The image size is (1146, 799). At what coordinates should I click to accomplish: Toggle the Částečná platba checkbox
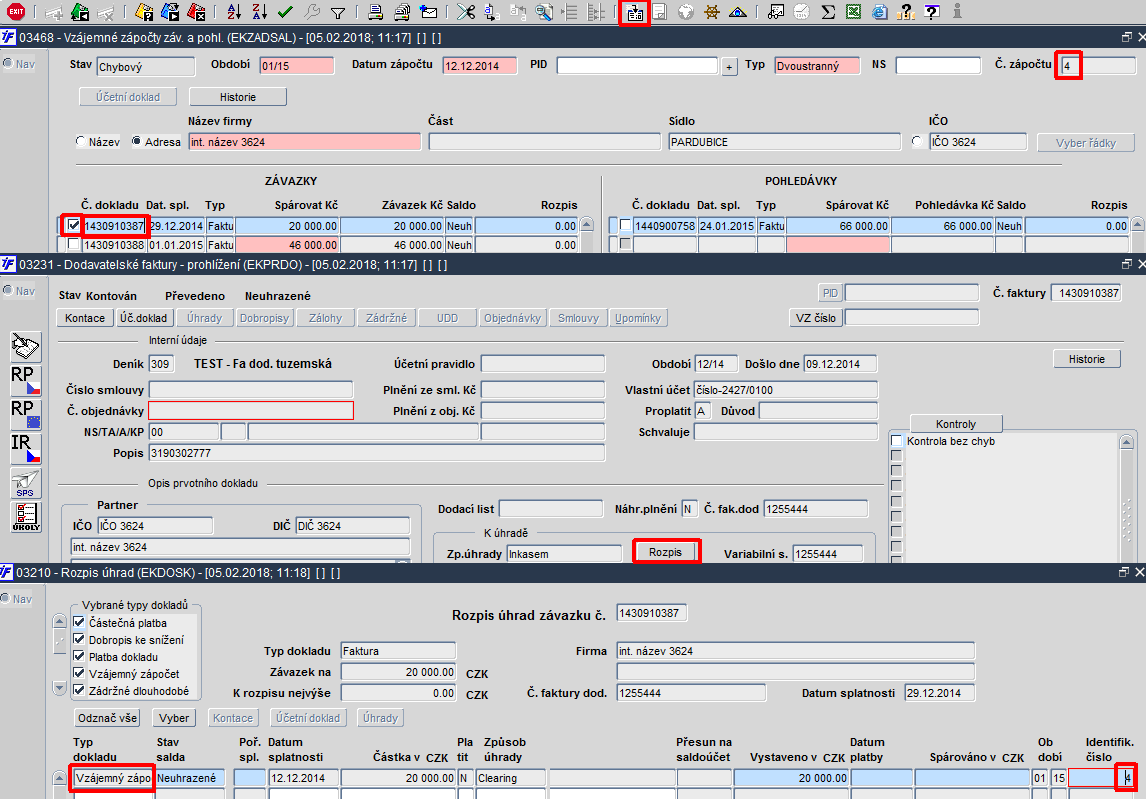tap(79, 622)
